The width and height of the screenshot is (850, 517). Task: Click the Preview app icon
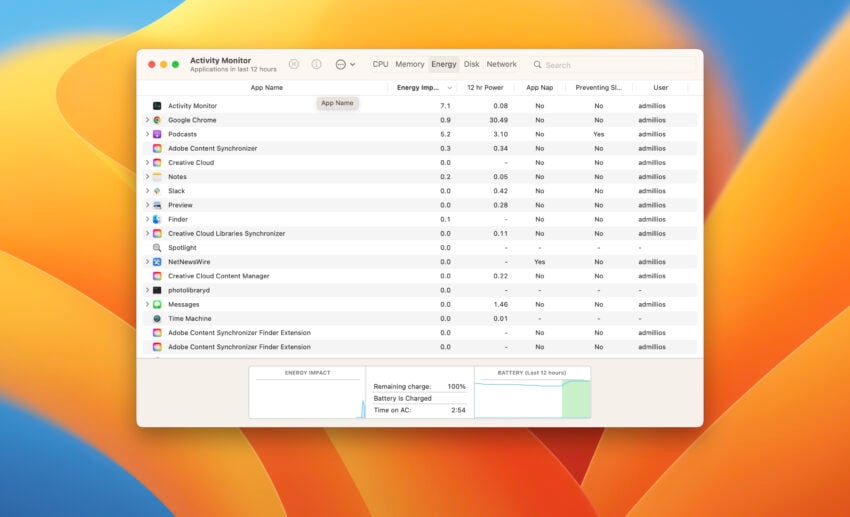(157, 205)
